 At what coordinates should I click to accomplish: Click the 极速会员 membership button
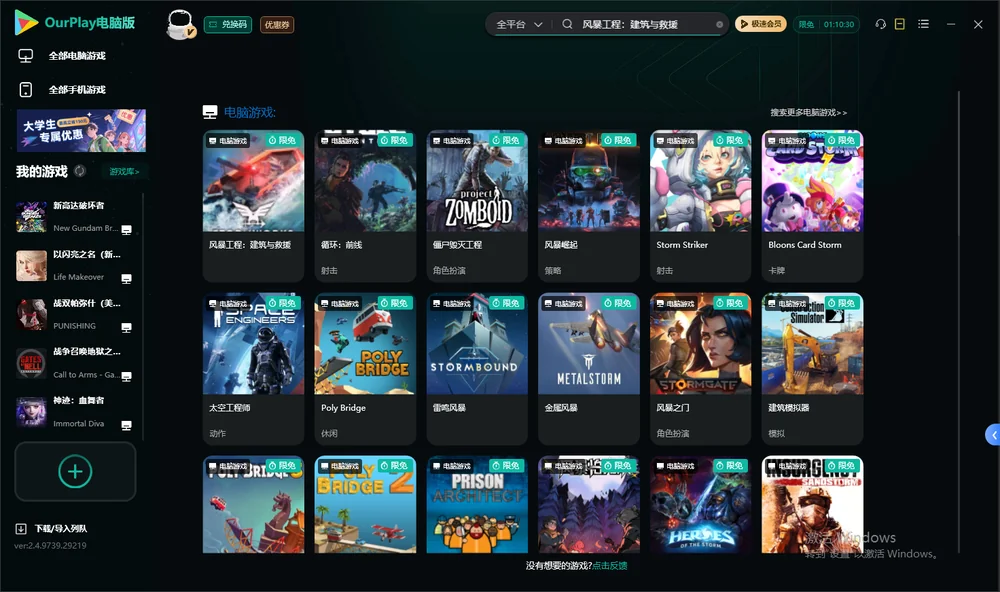(x=761, y=24)
